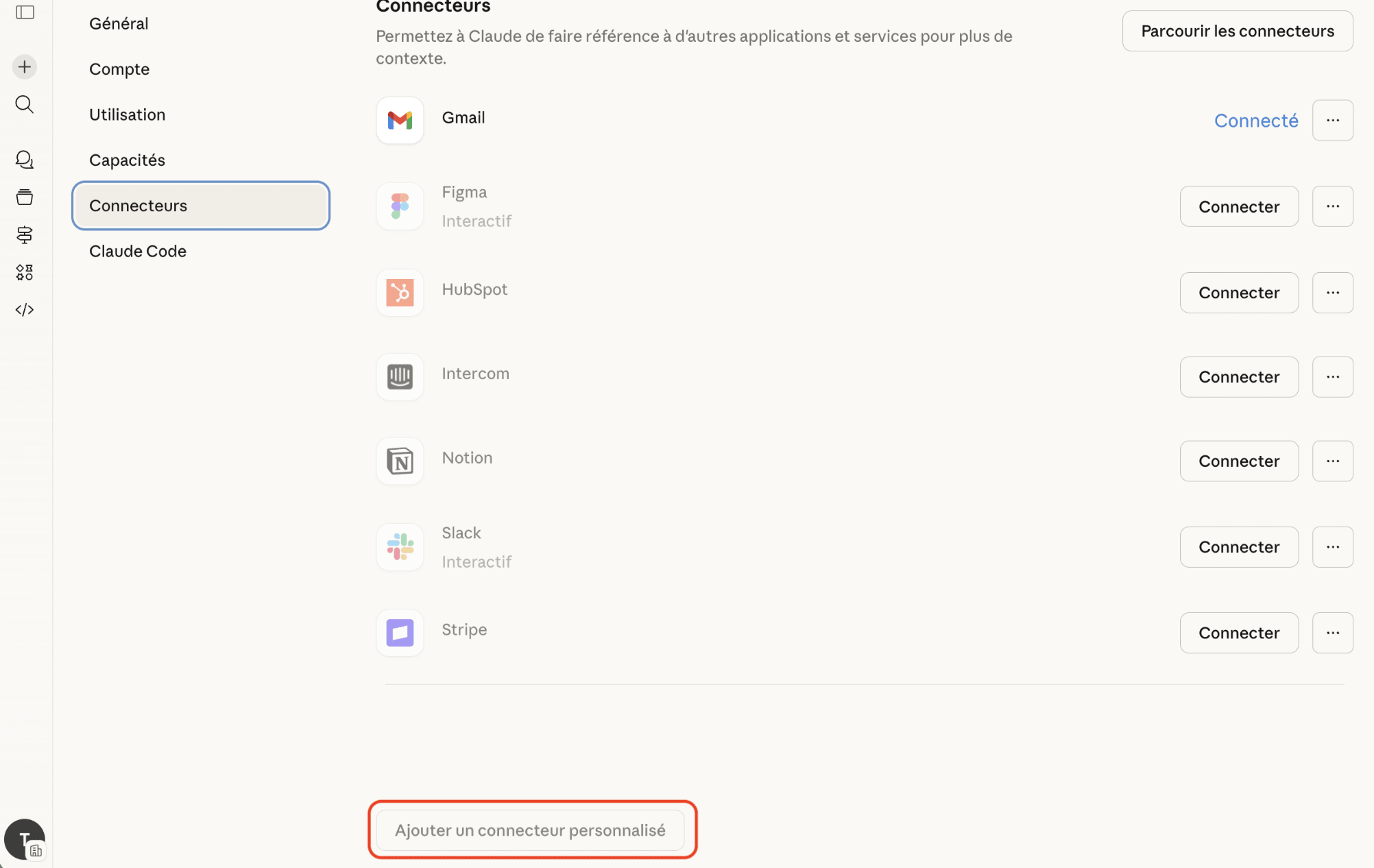Open more options for Gmail

click(x=1333, y=120)
